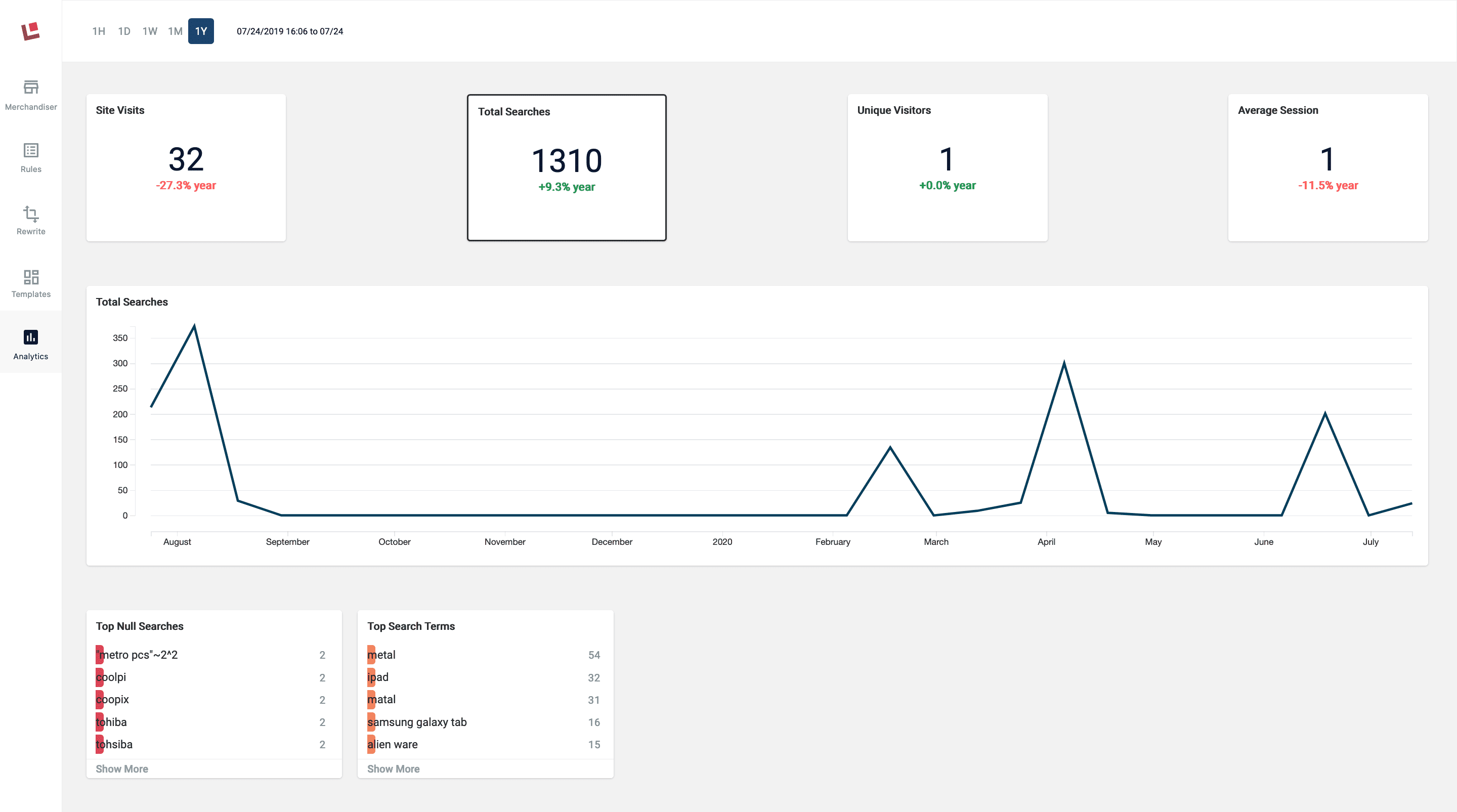Open the date range selector
Screen dimensions: 1457x812
[289, 31]
